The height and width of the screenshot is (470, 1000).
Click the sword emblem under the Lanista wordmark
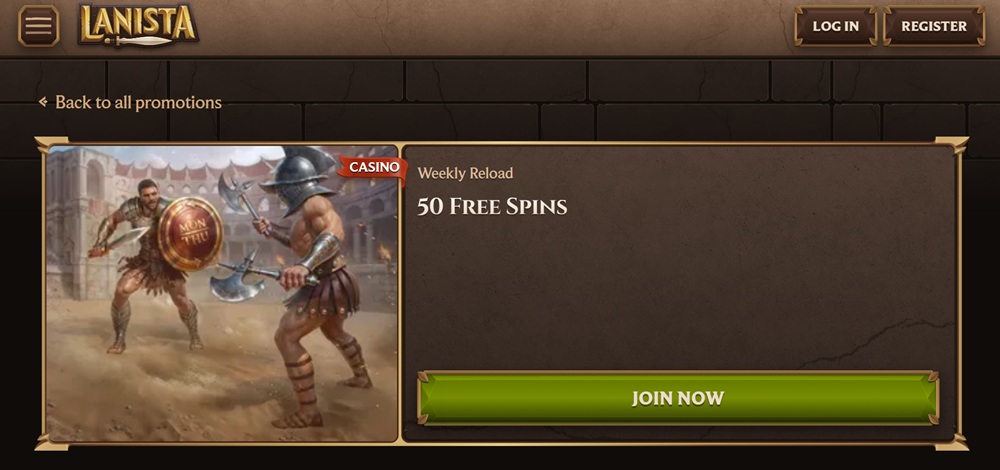pyautogui.click(x=137, y=41)
